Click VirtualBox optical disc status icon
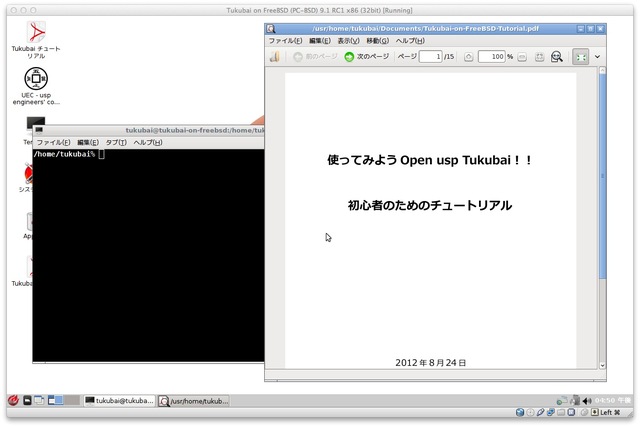This screenshot has height=427, width=640. coord(530,412)
